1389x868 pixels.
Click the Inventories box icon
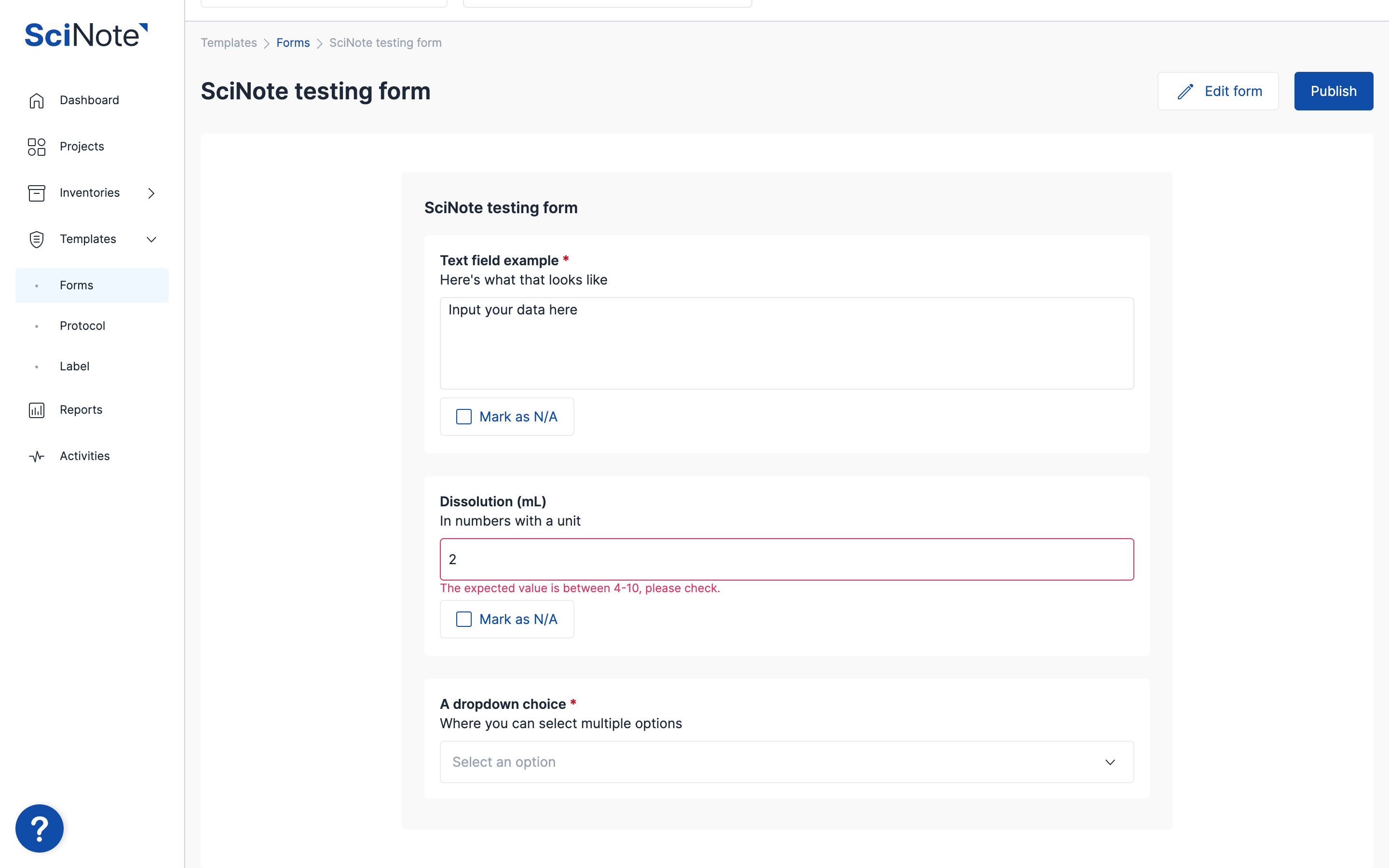pos(36,193)
